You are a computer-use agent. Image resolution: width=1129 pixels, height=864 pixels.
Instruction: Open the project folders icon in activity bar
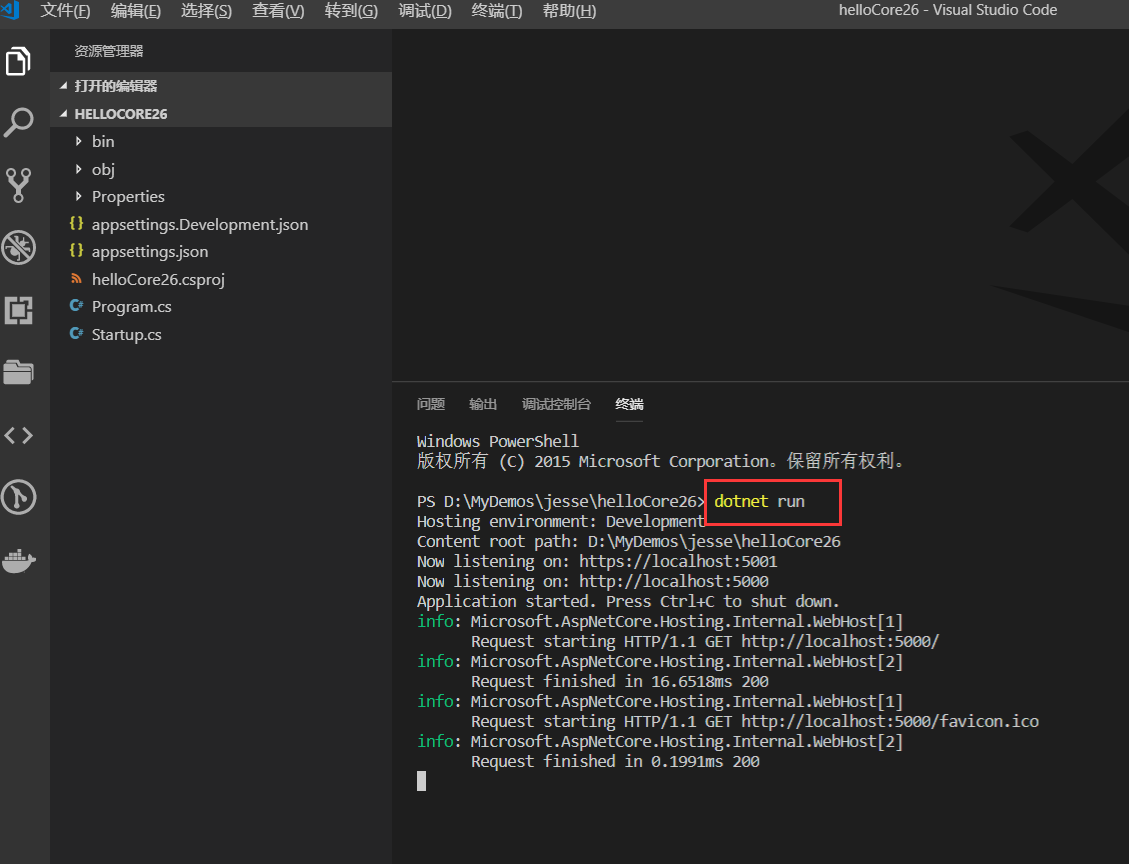click(x=19, y=372)
